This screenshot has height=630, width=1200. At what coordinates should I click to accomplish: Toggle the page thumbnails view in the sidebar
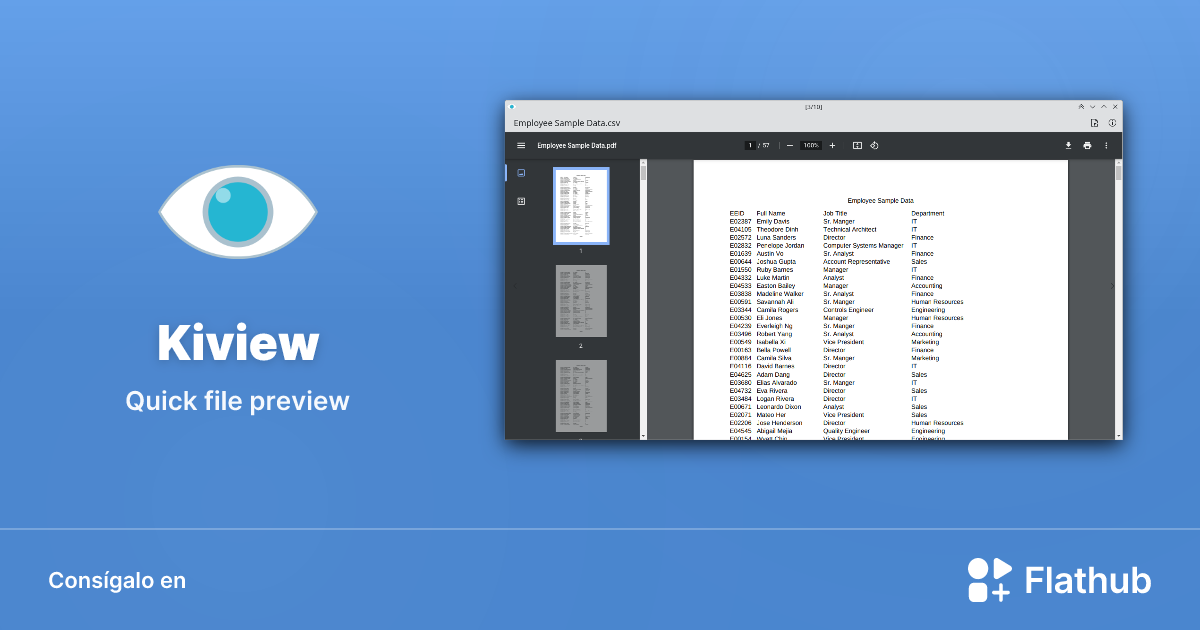tap(521, 172)
